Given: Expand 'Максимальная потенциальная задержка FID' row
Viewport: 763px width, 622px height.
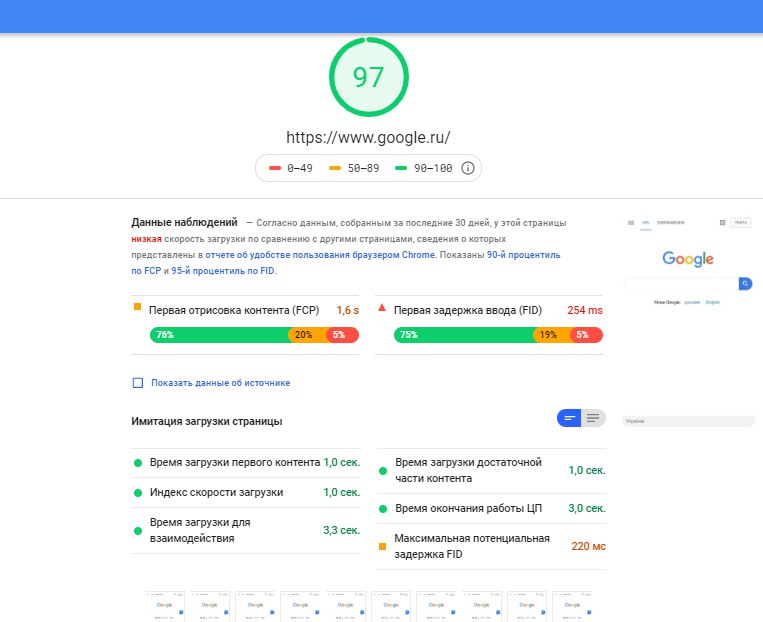Looking at the screenshot, I should point(491,547).
